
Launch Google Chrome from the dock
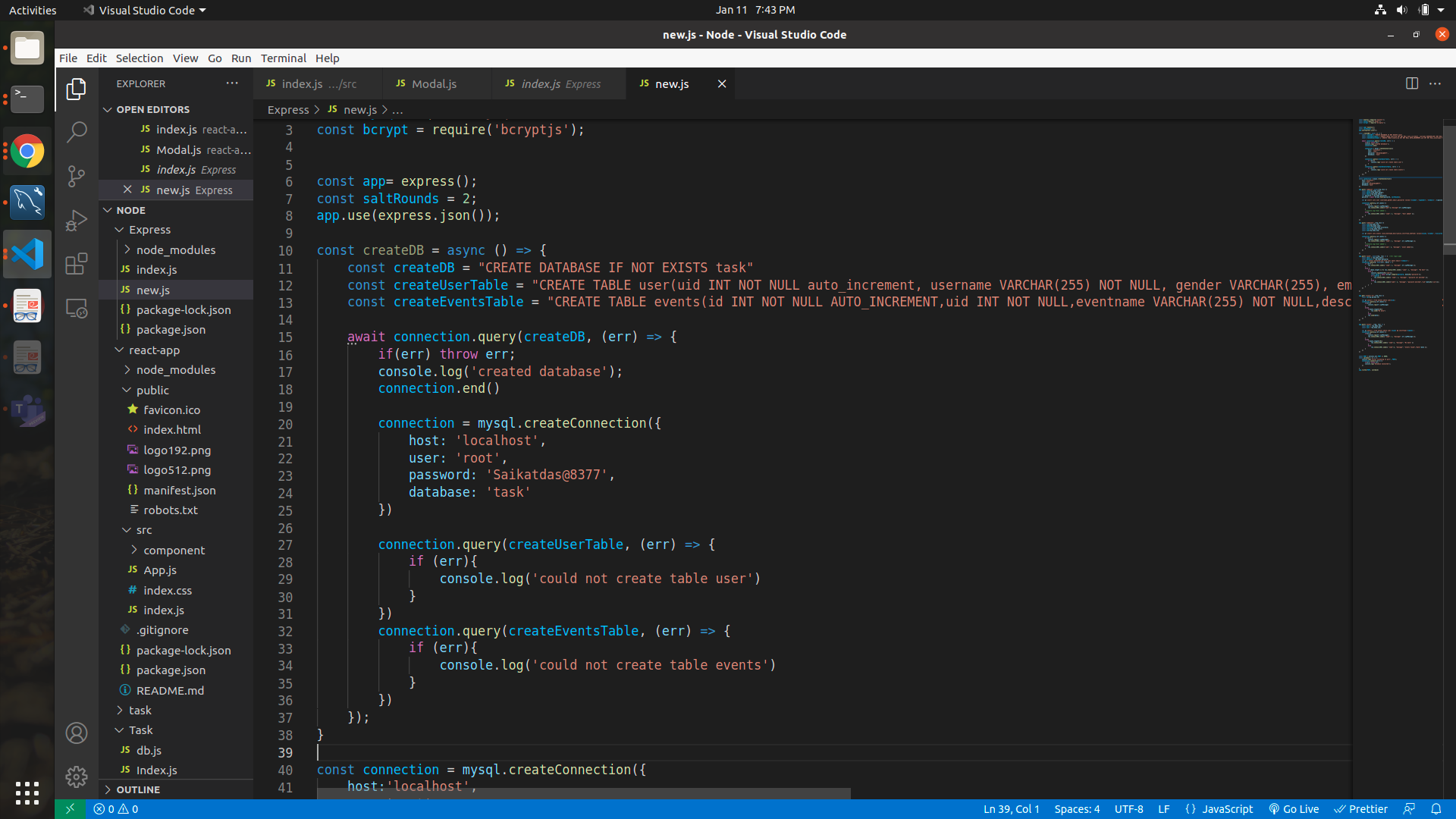point(27,151)
